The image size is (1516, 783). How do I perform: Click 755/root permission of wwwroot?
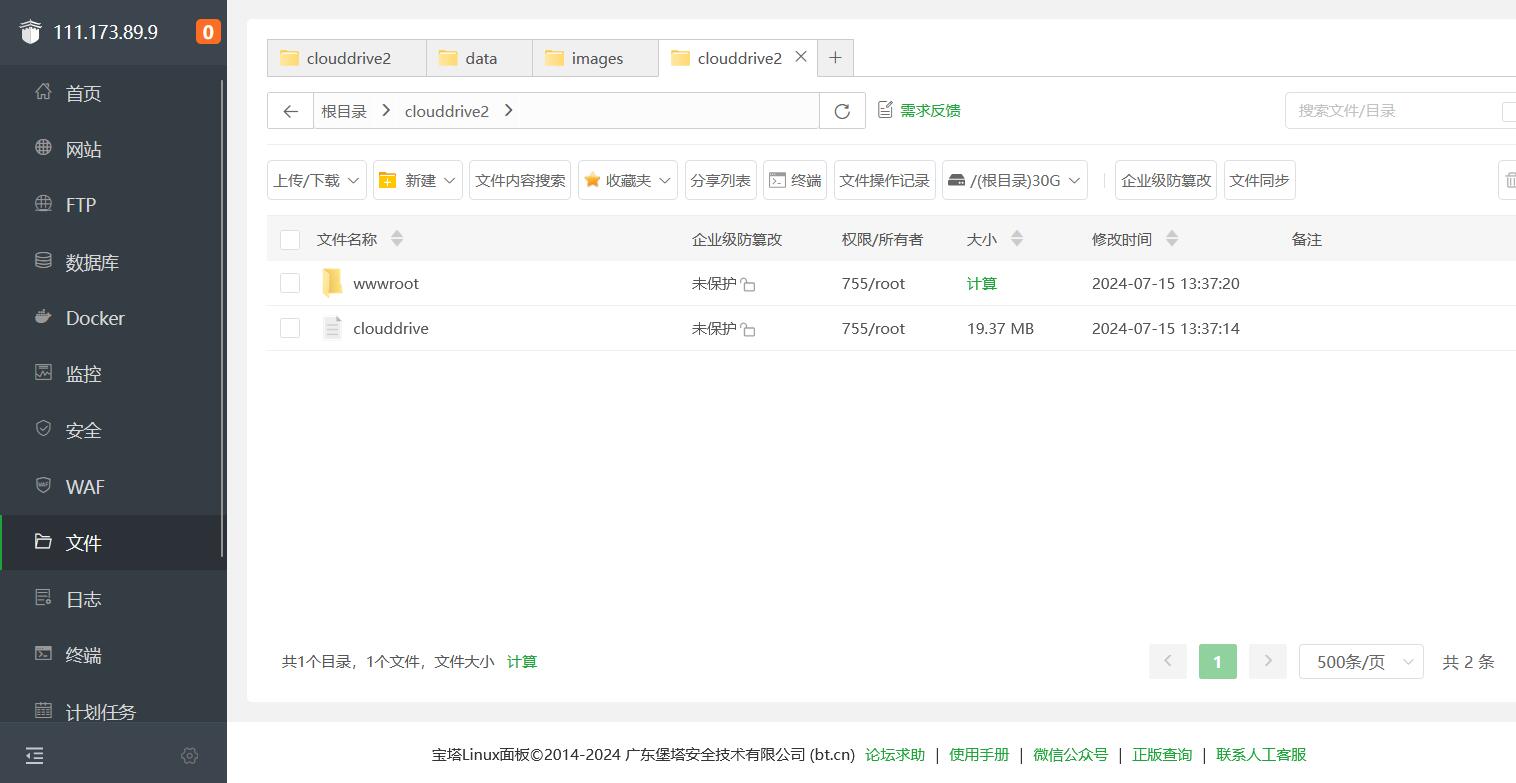(x=873, y=284)
